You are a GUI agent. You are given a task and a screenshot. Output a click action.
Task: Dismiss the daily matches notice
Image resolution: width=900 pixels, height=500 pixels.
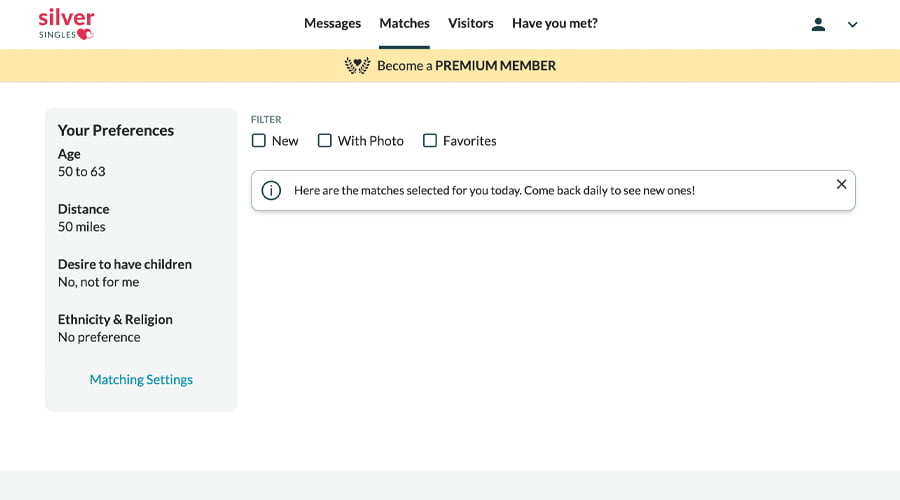(x=841, y=184)
